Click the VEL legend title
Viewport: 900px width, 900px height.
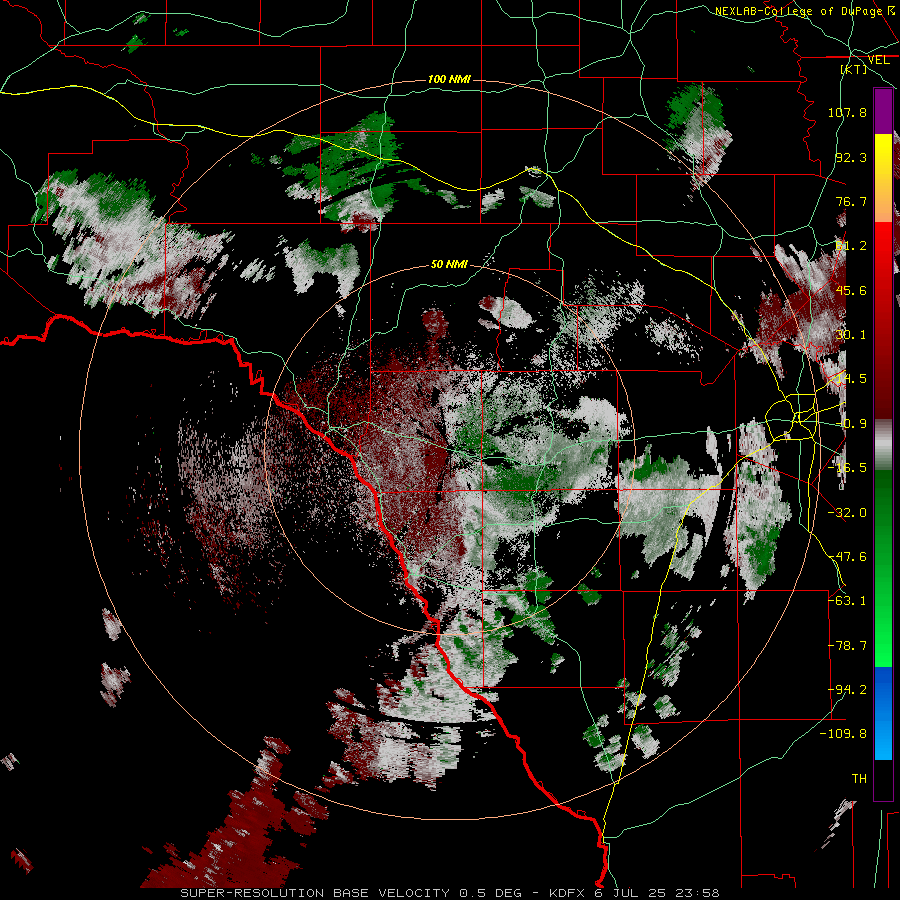[x=879, y=60]
